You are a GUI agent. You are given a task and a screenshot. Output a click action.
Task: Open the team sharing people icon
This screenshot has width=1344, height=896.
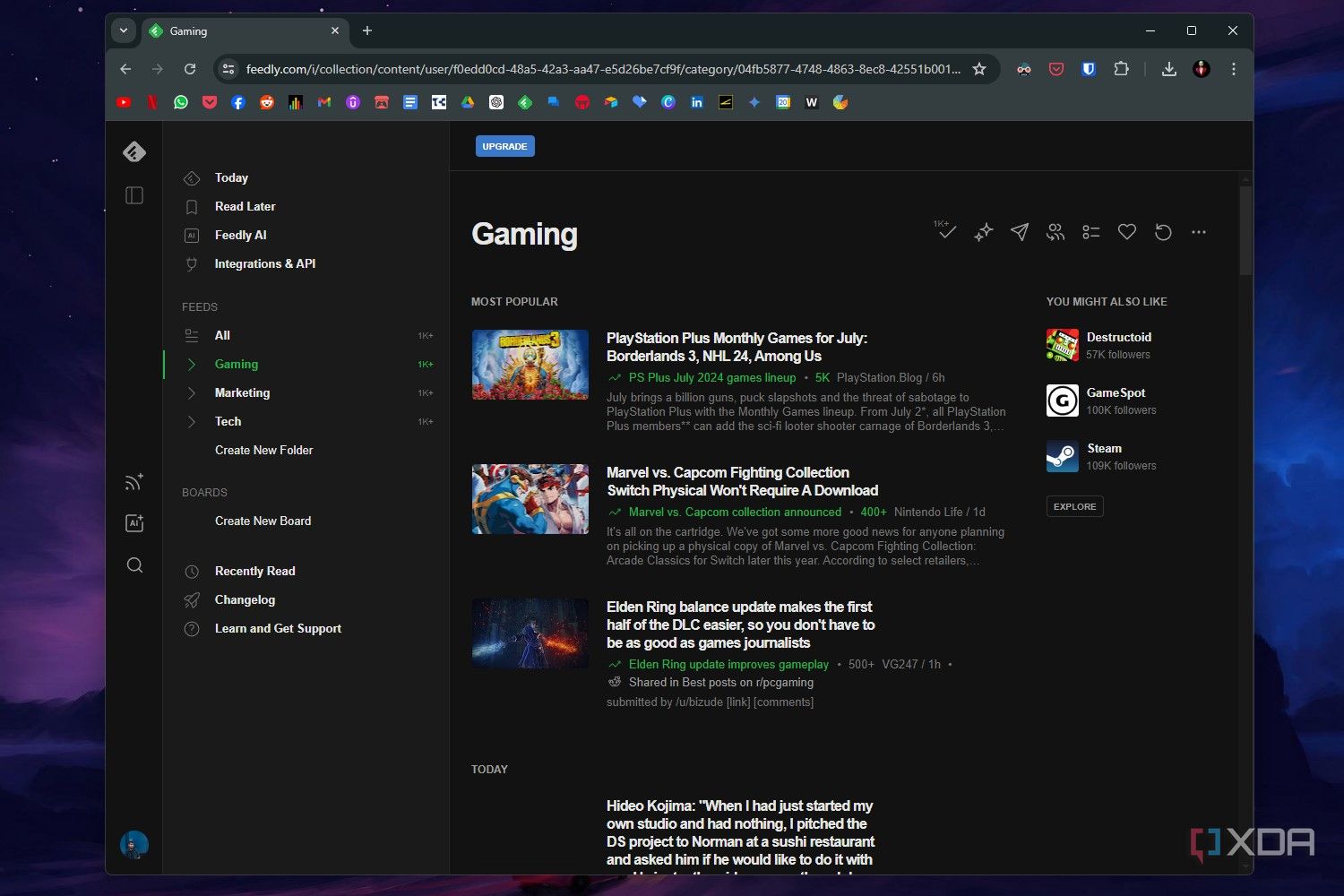click(1055, 232)
